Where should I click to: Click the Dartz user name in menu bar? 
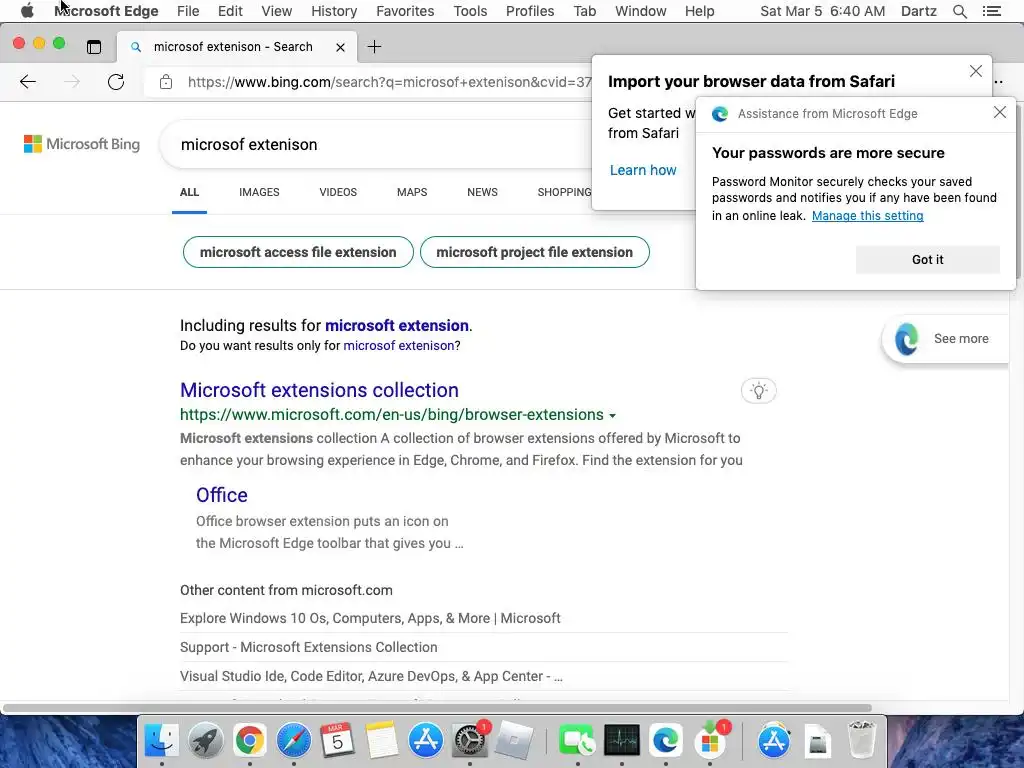(x=918, y=11)
